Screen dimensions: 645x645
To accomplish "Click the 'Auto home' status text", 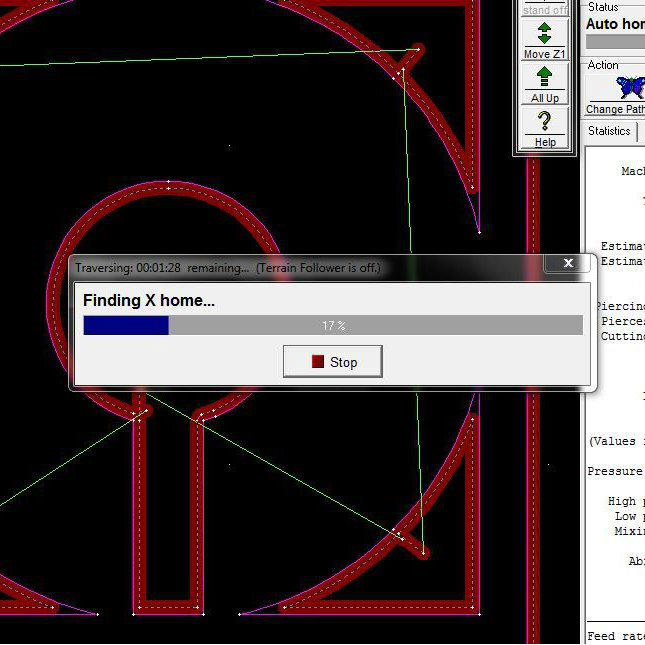I will [x=614, y=24].
